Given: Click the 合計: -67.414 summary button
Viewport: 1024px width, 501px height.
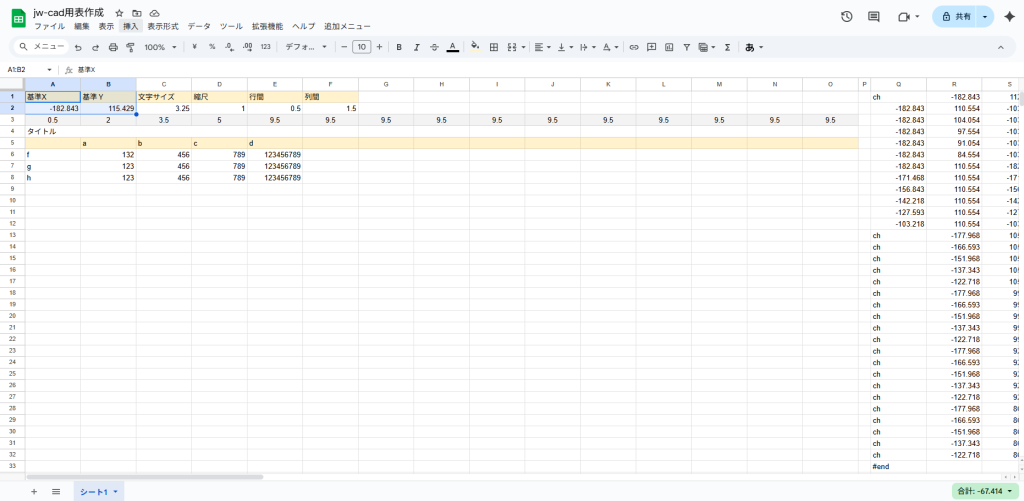Looking at the screenshot, I should tap(985, 491).
